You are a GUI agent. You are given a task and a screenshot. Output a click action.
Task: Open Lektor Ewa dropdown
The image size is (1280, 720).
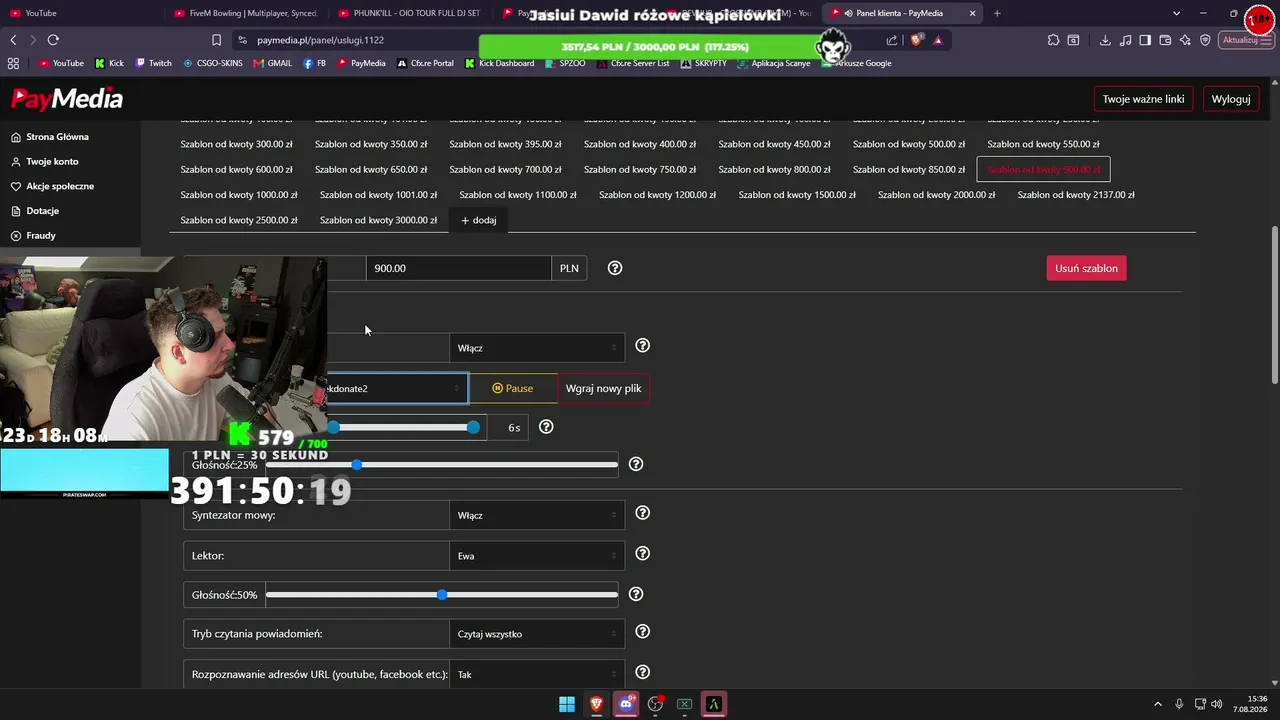point(537,556)
